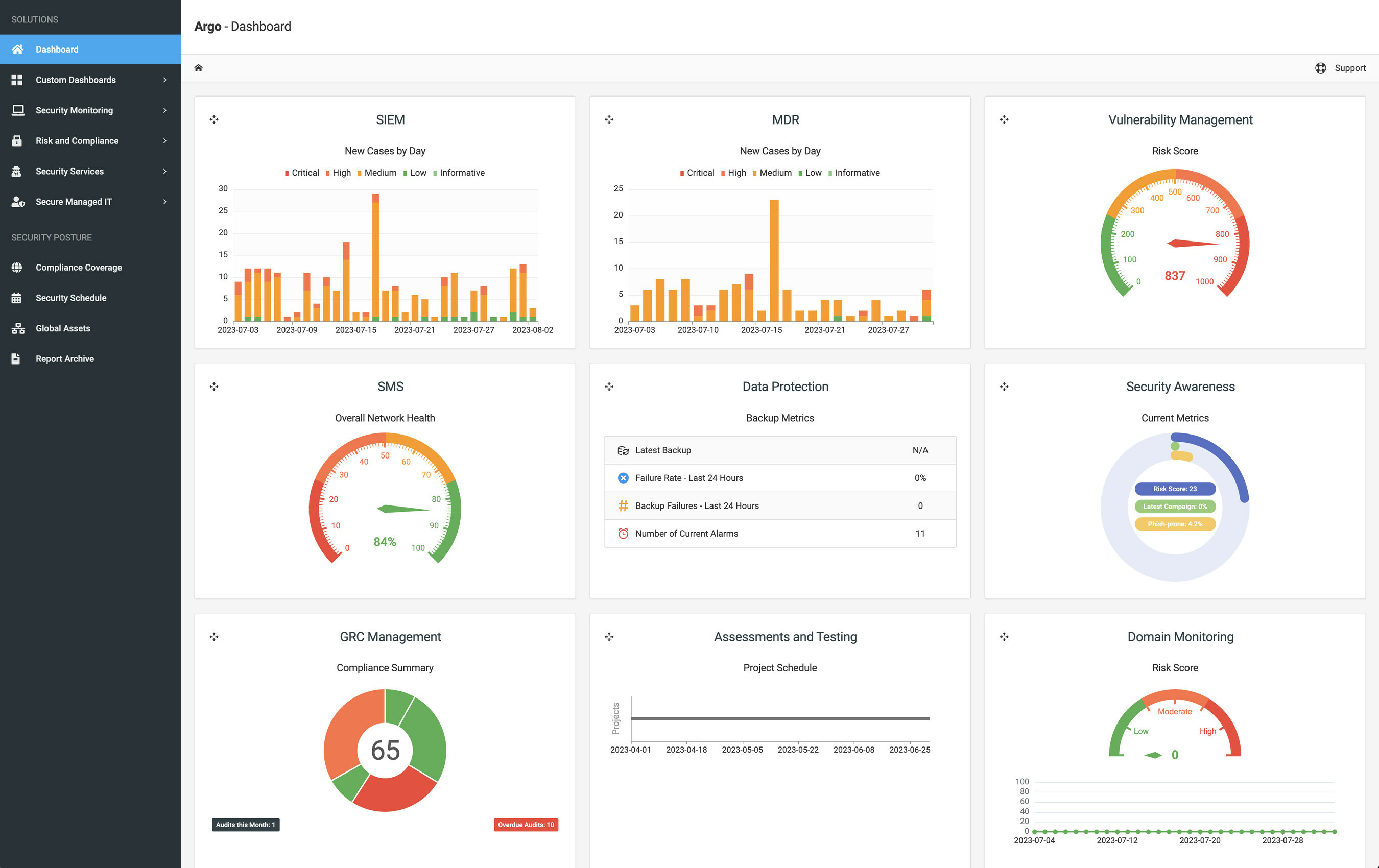Click the Support link
Screen dimensions: 1379x868
pos(1350,68)
